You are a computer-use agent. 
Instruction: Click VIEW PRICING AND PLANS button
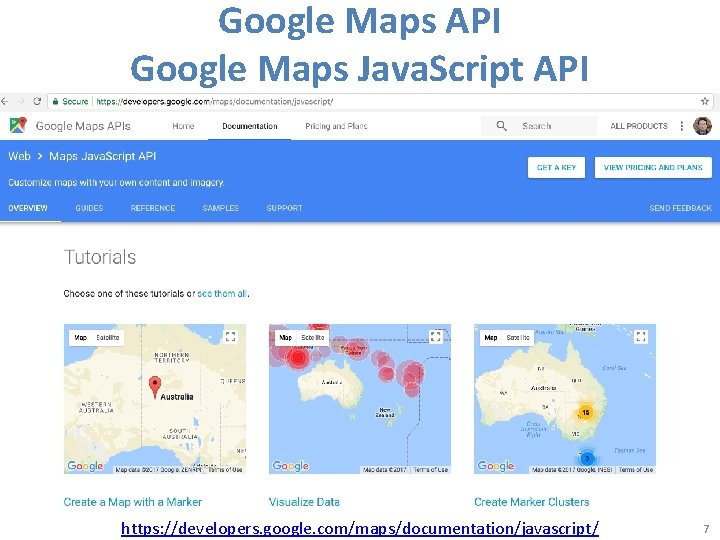click(x=653, y=168)
